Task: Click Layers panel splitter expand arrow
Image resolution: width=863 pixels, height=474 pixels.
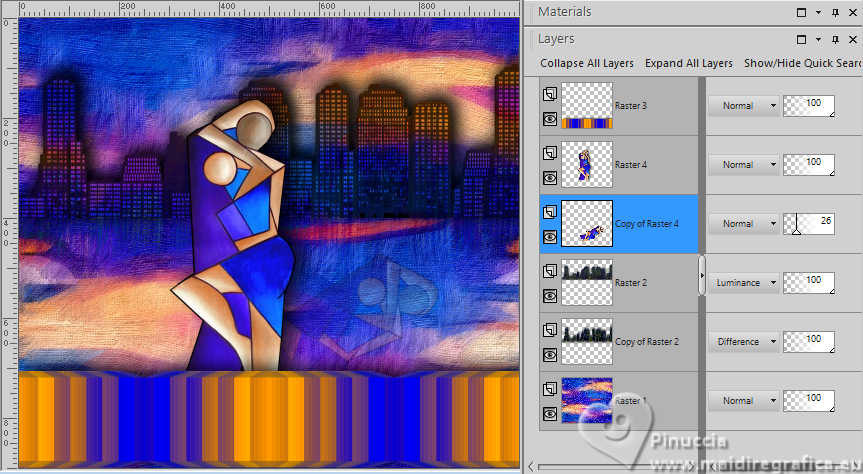Action: click(702, 275)
